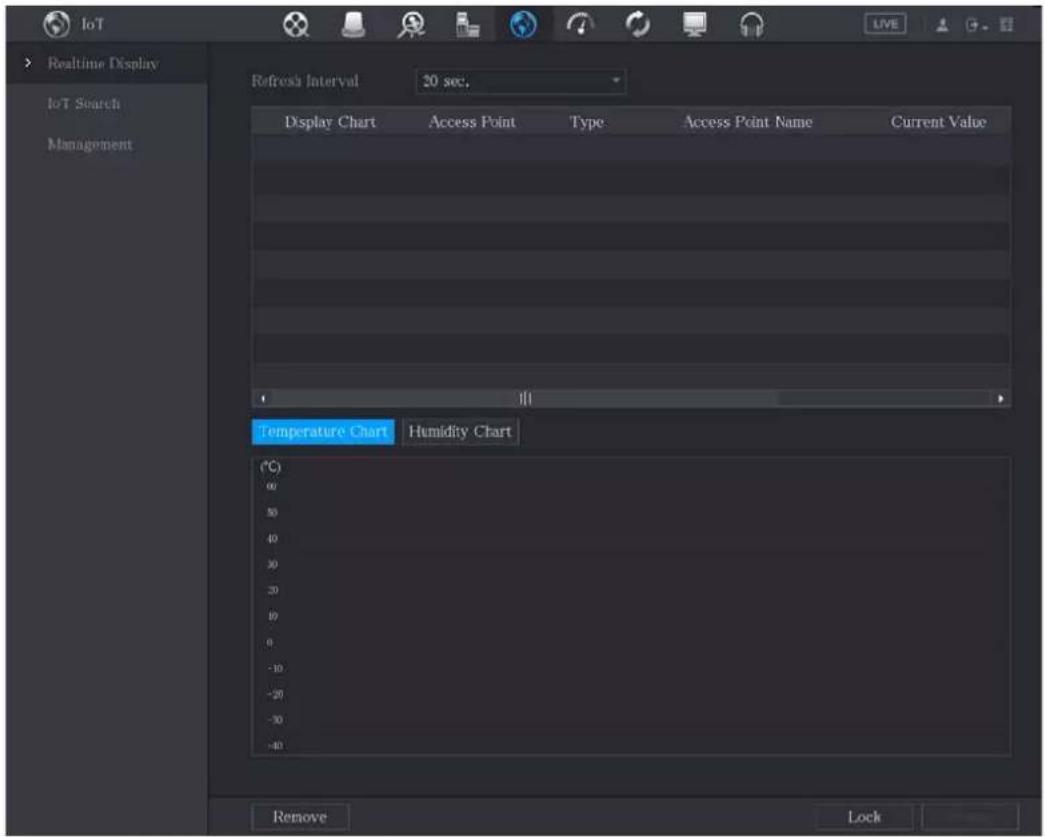This screenshot has height=837, width=1045.
Task: Open Management in the sidebar
Action: click(90, 144)
